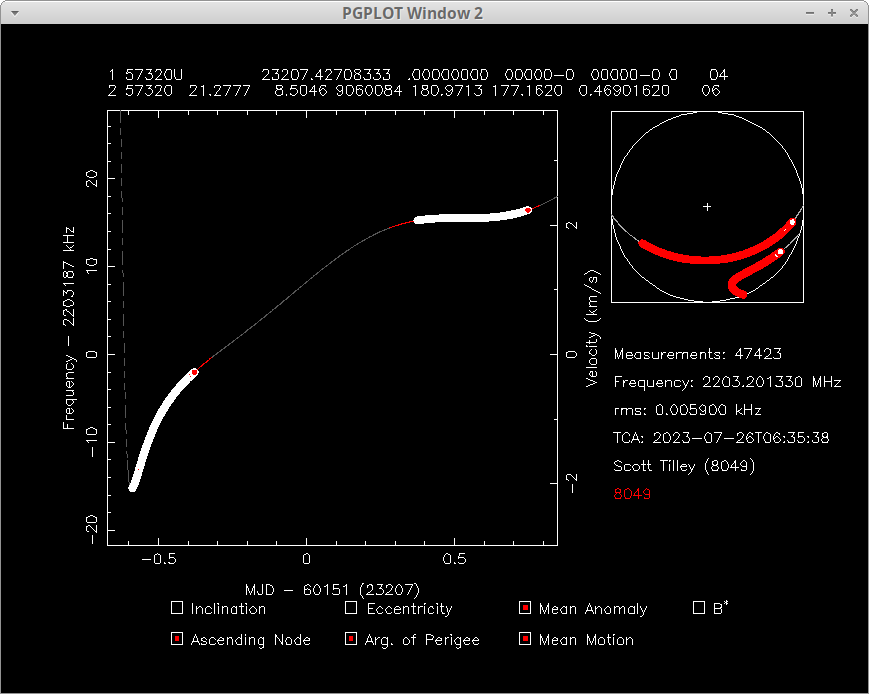This screenshot has width=869, height=694.
Task: Uncheck the Mean Motion checkbox
Action: coord(525,639)
